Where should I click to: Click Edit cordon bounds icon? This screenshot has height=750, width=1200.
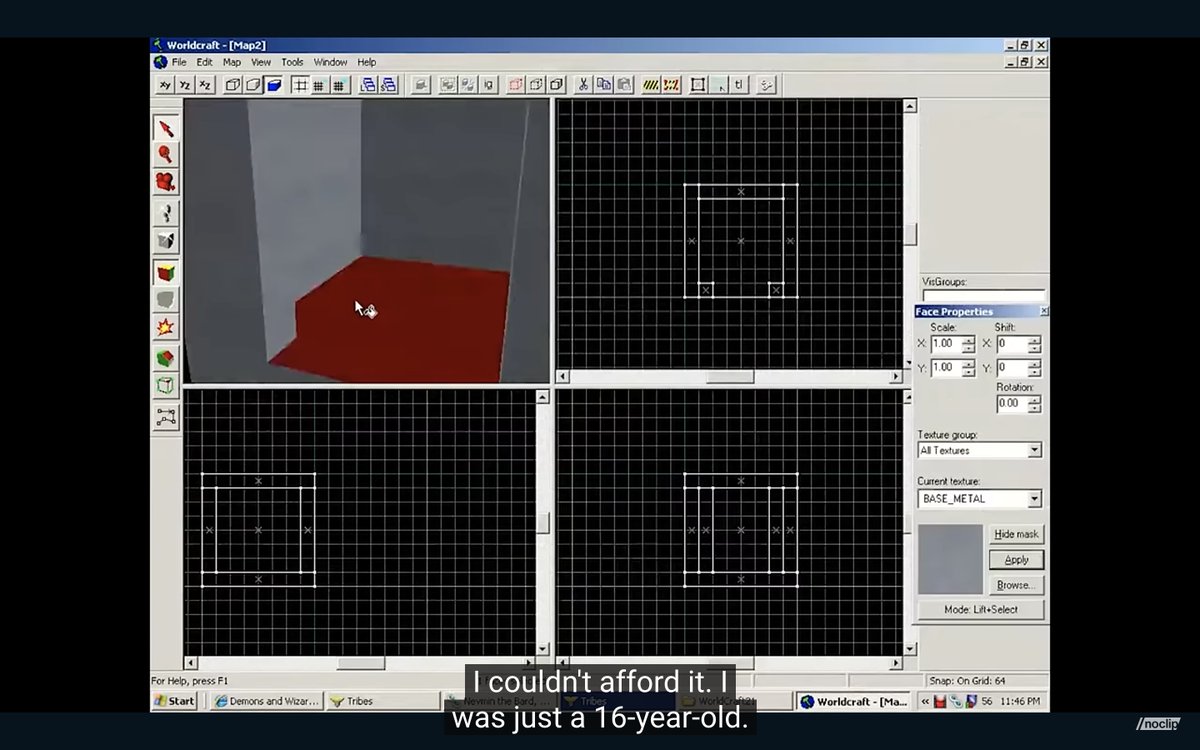[672, 85]
